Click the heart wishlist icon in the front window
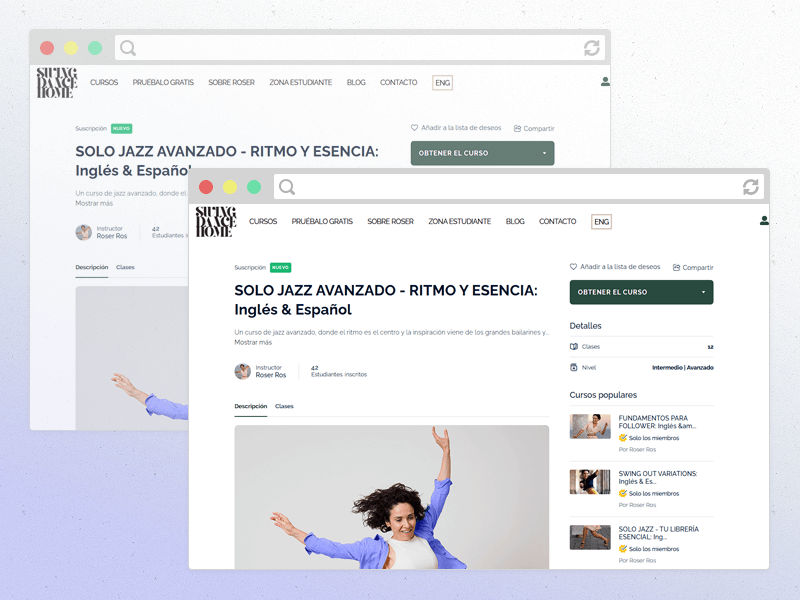This screenshot has height=600, width=800. pyautogui.click(x=574, y=267)
